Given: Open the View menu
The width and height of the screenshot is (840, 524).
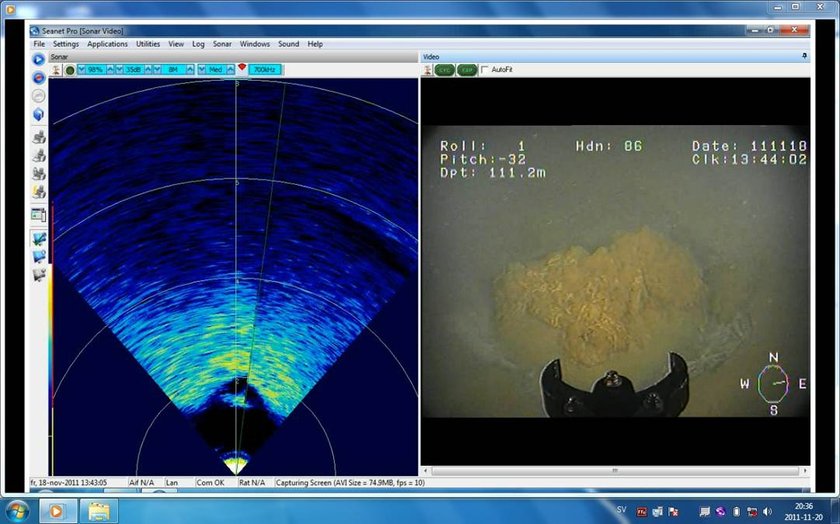Looking at the screenshot, I should point(176,44).
